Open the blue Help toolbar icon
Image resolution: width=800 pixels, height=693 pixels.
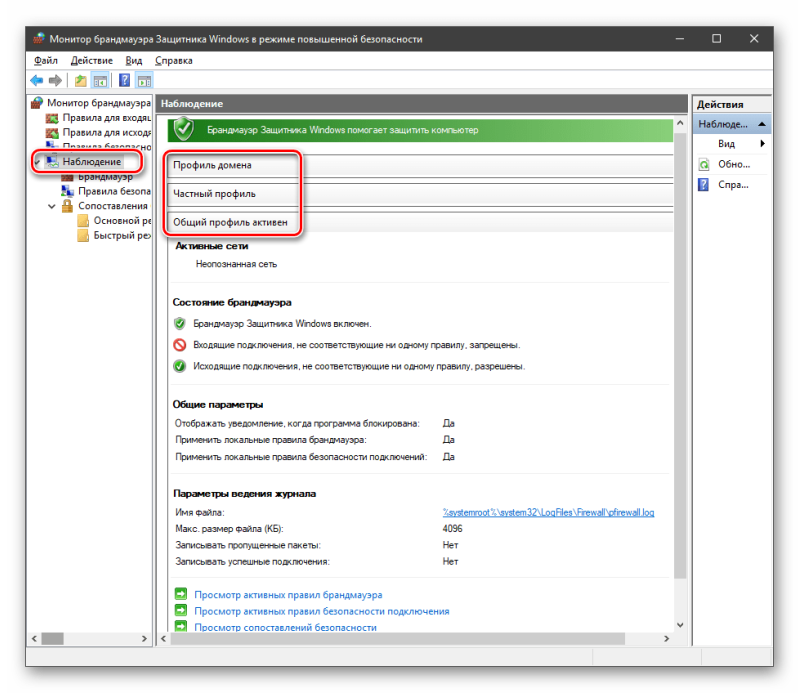pyautogui.click(x=124, y=80)
